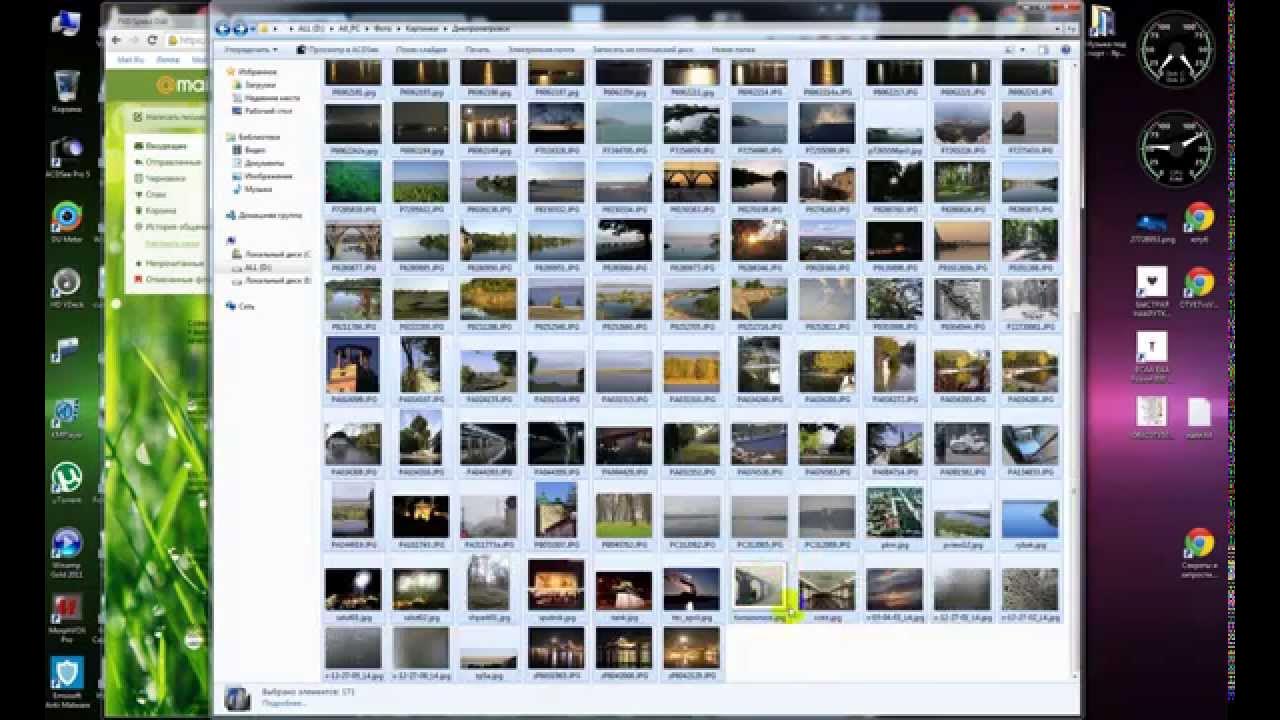
Task: Click Картинки in the address breadcrumb
Action: [420, 29]
